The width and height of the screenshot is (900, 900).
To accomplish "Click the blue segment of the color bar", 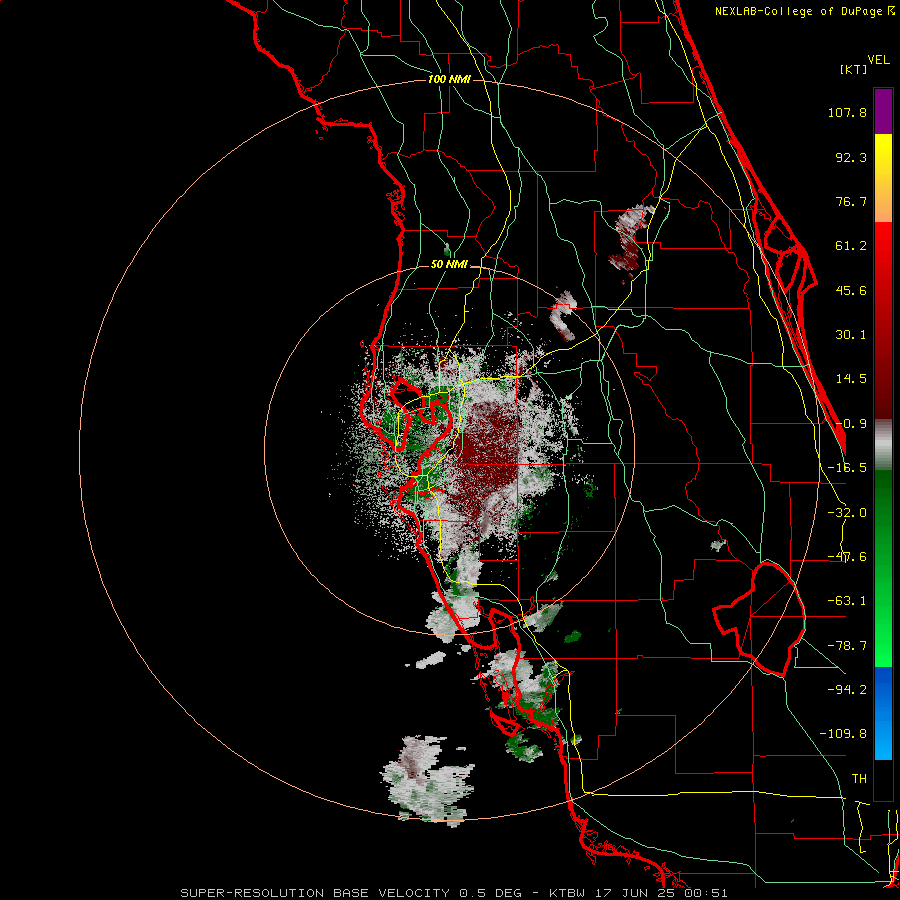I will click(x=883, y=713).
